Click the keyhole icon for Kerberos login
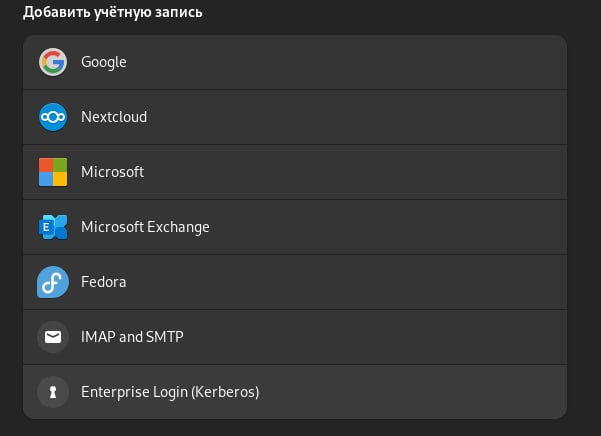 pyautogui.click(x=52, y=392)
